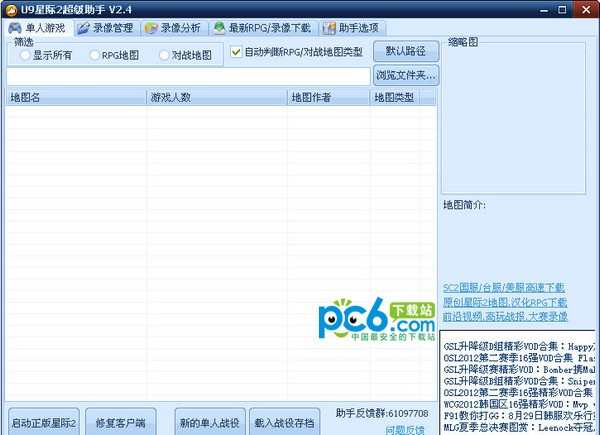This screenshot has width=600, height=435.
Task: Open news item WCG2012韩国区16强精彩VOD
Action: coord(519,404)
